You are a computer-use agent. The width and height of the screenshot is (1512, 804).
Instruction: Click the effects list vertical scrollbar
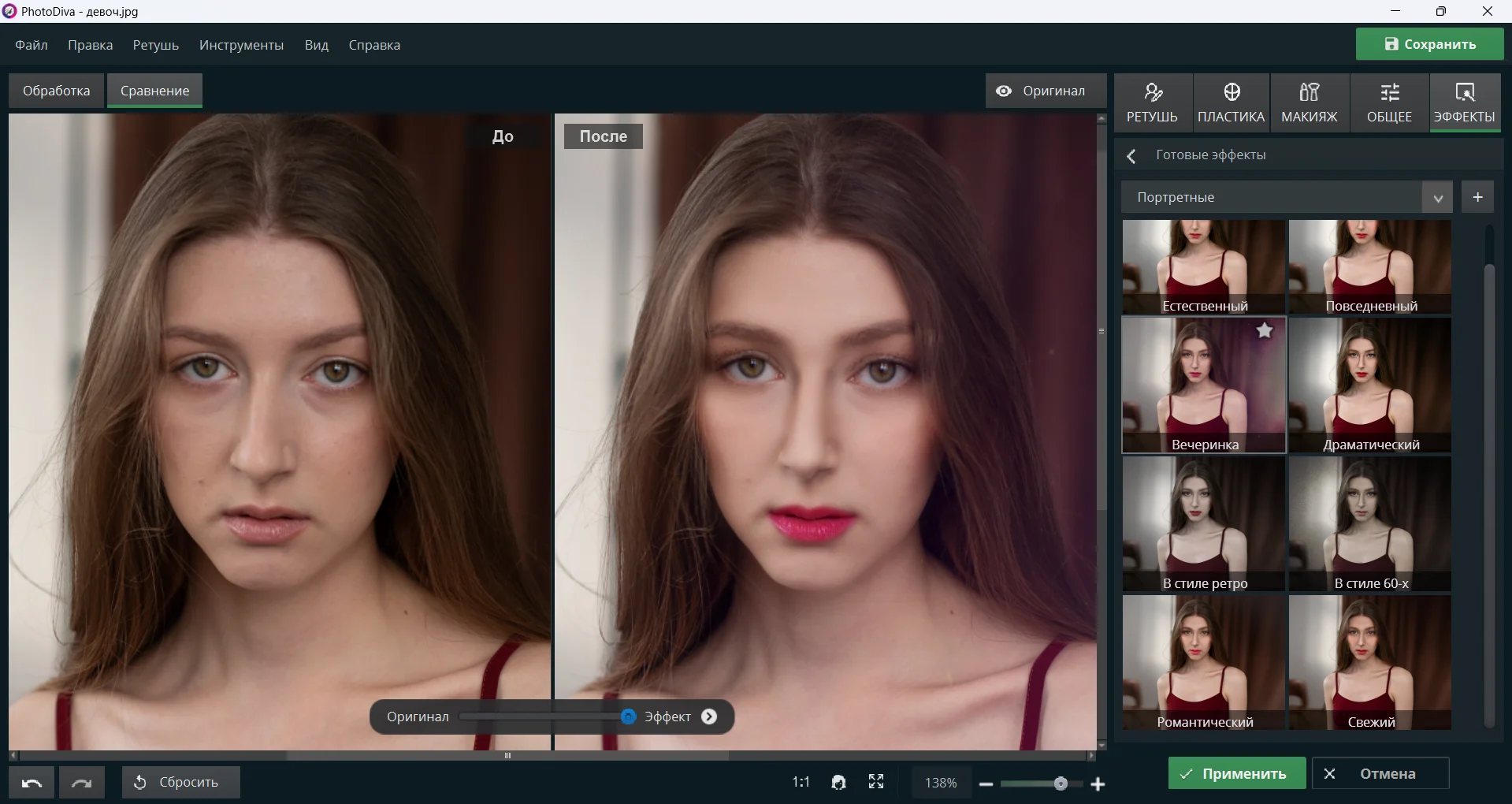point(1489,495)
